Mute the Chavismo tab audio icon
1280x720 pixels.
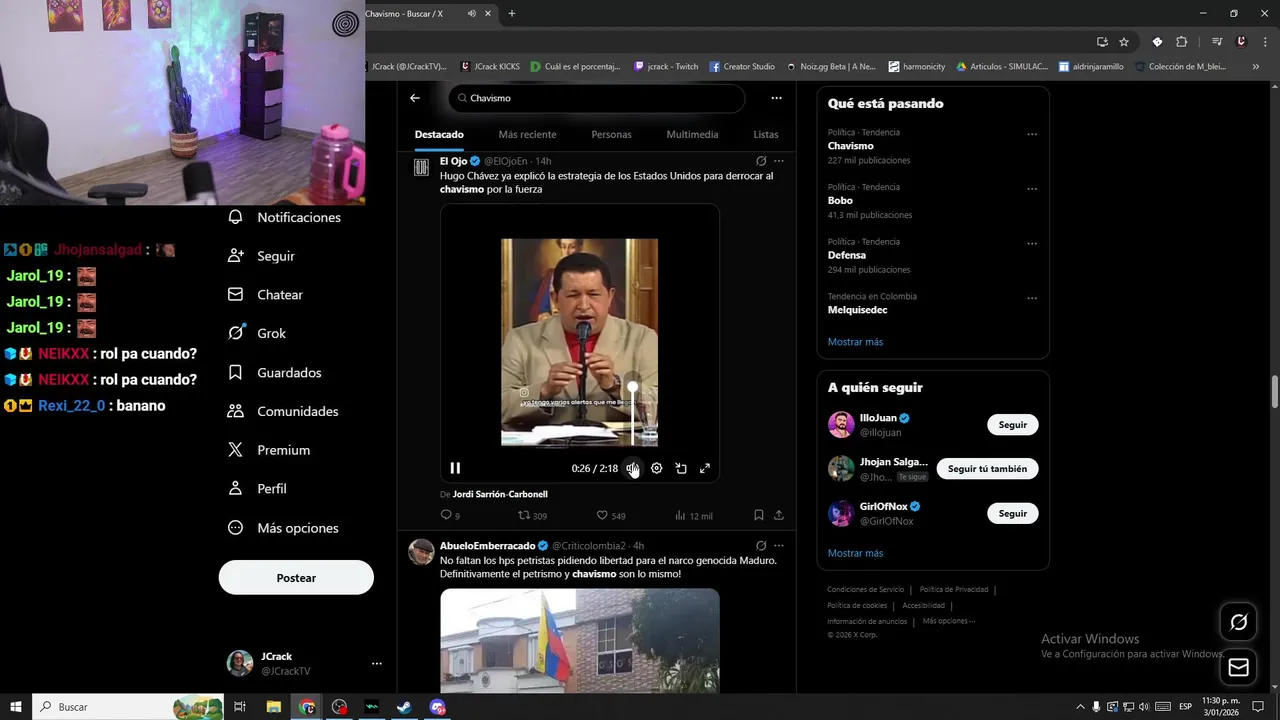coord(472,14)
